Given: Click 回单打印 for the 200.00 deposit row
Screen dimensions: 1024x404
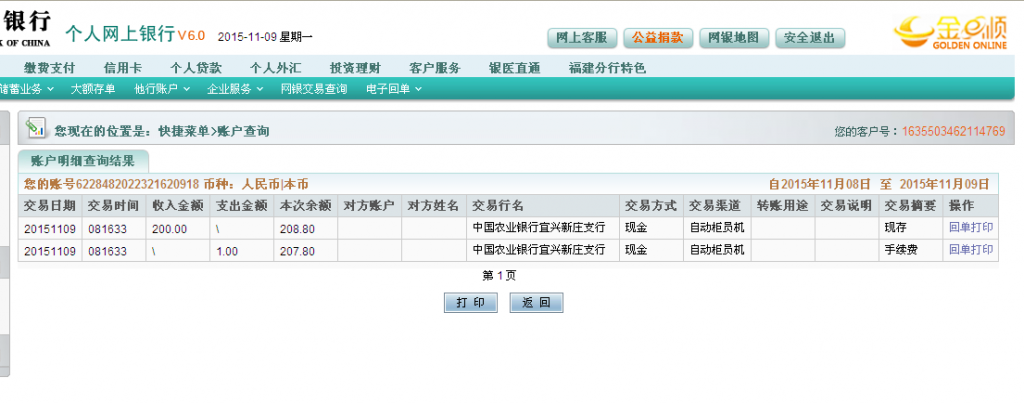Looking at the screenshot, I should click(970, 228).
